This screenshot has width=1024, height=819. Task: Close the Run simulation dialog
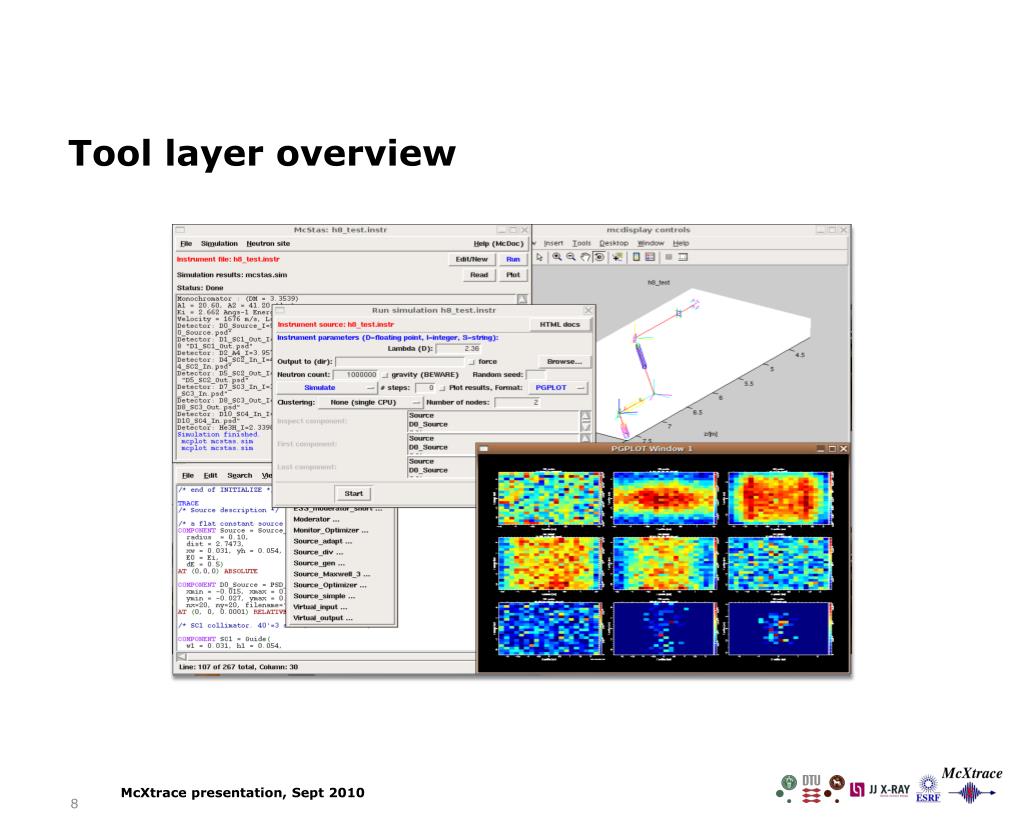(588, 310)
